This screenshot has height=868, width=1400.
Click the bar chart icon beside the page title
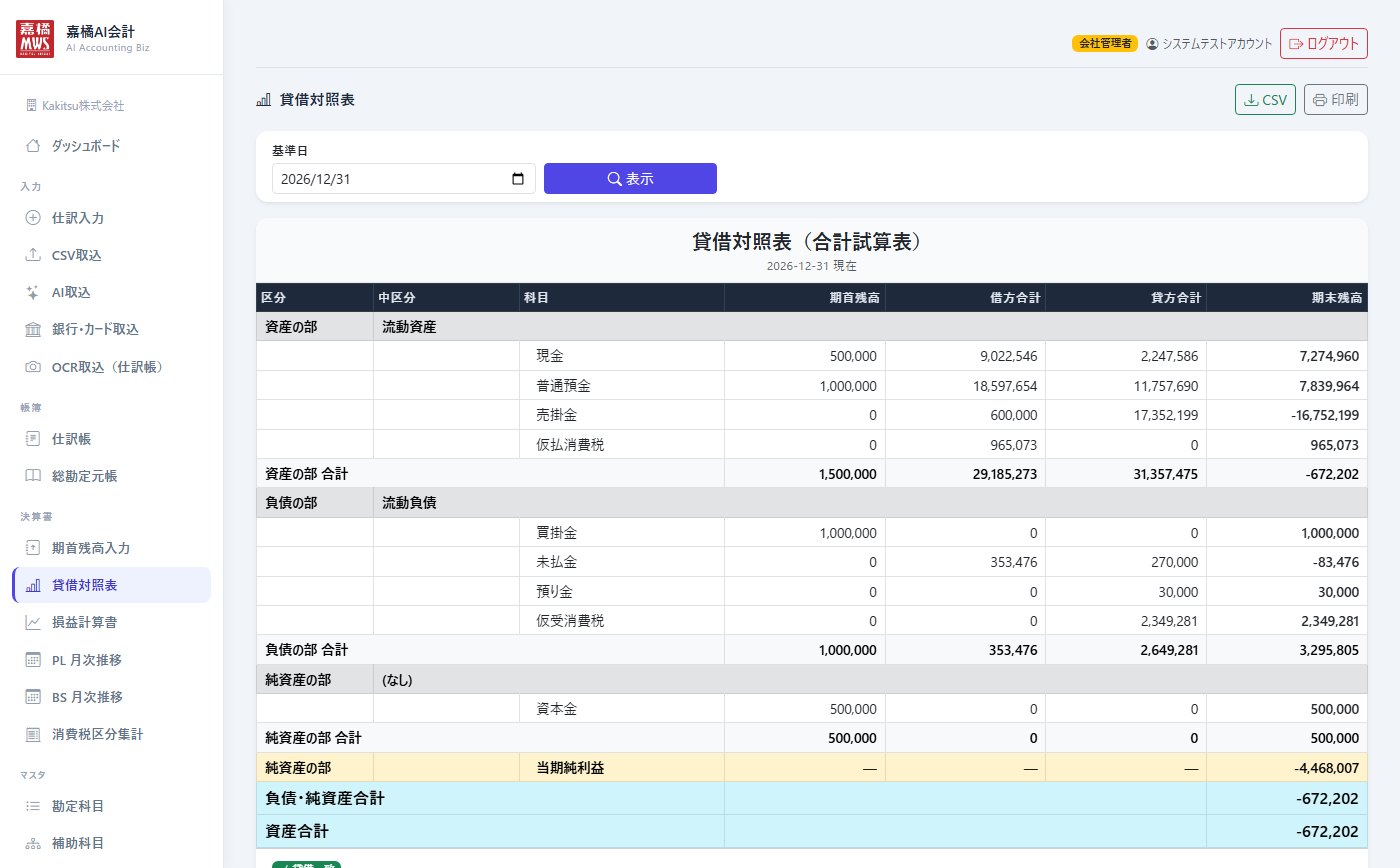[x=264, y=100]
